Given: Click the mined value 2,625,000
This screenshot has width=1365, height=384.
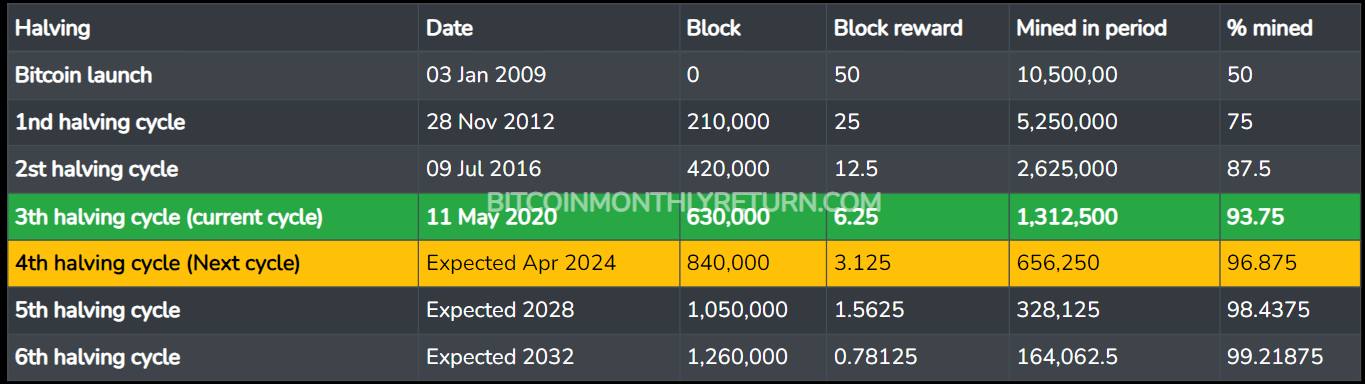Looking at the screenshot, I should [x=1067, y=169].
